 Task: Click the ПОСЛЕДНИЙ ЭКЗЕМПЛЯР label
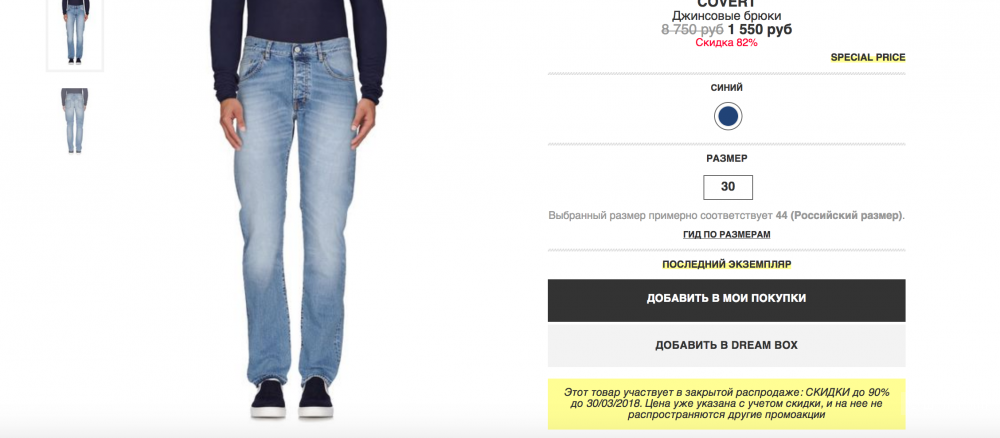(x=726, y=264)
